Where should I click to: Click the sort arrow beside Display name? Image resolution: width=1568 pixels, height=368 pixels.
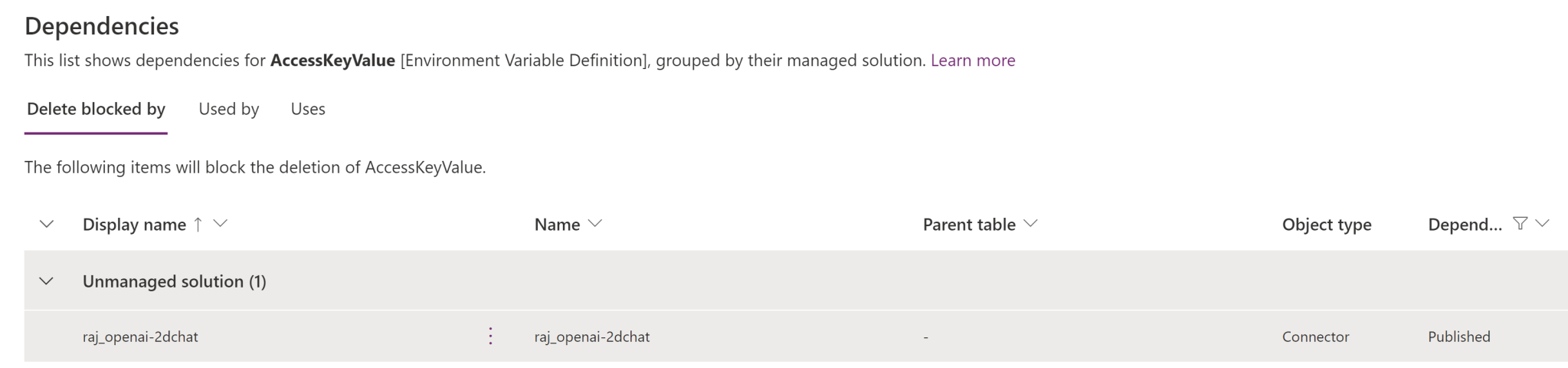tap(198, 224)
